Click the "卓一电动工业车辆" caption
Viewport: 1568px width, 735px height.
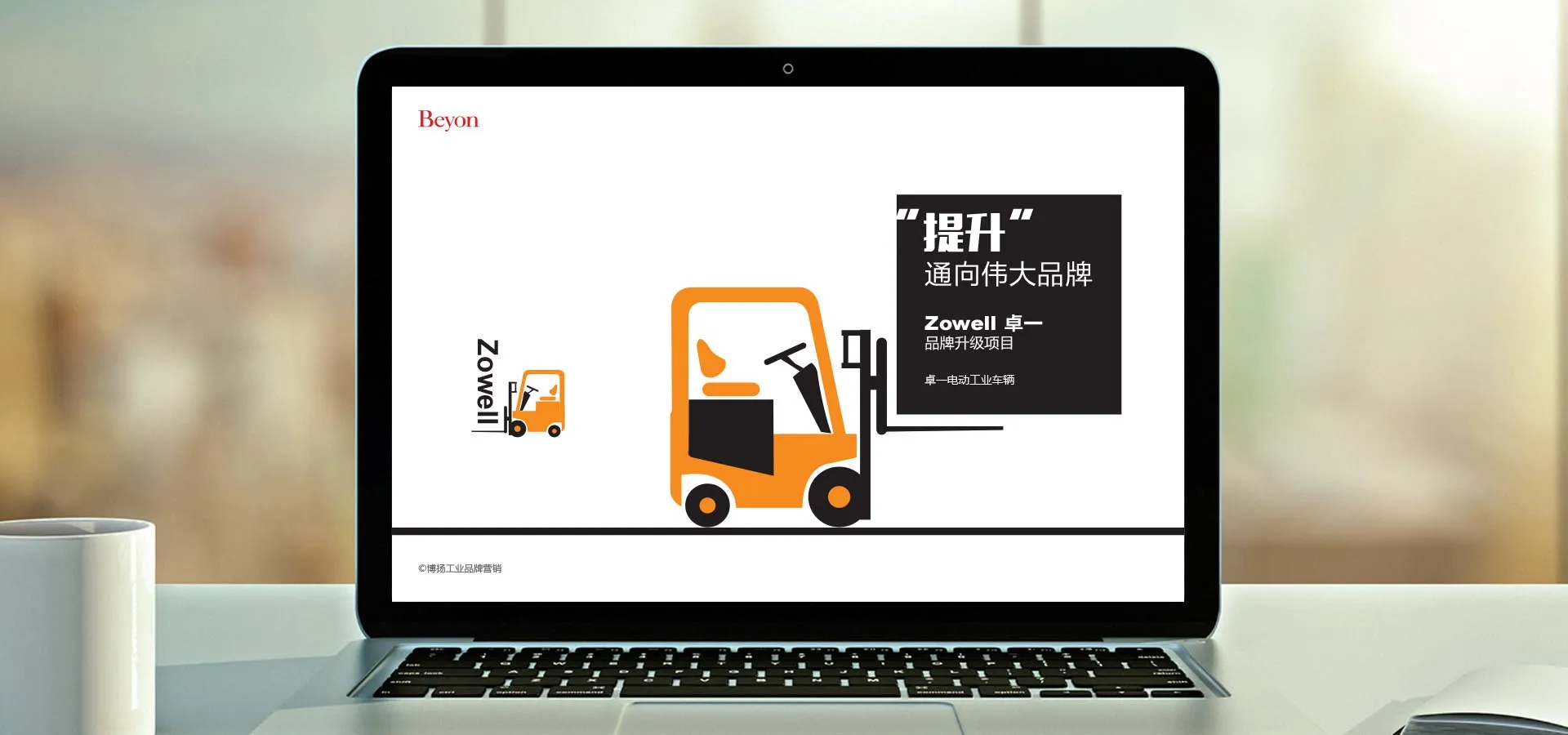[x=969, y=380]
